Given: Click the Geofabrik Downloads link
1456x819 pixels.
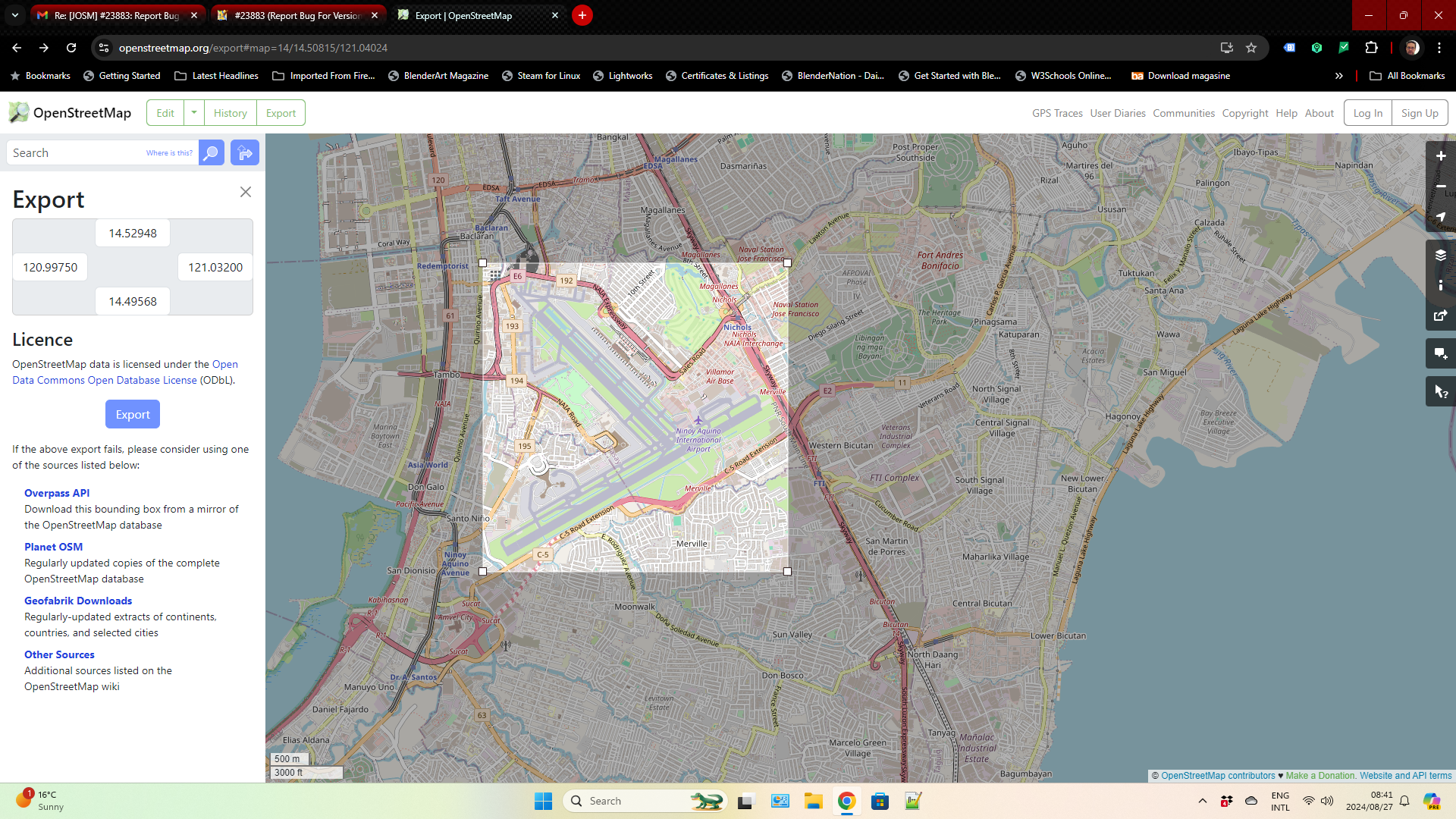Looking at the screenshot, I should 78,601.
